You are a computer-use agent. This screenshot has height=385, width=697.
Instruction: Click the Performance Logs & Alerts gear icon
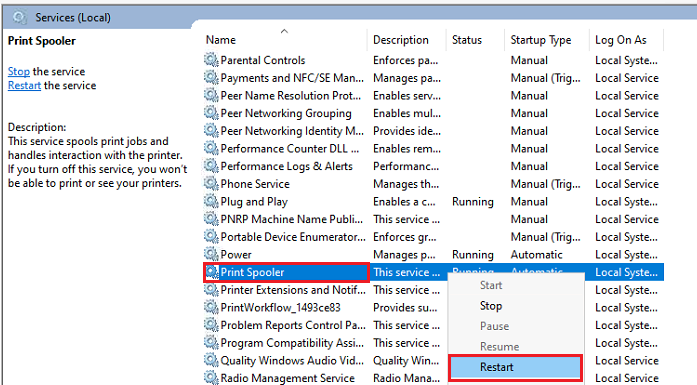point(211,166)
